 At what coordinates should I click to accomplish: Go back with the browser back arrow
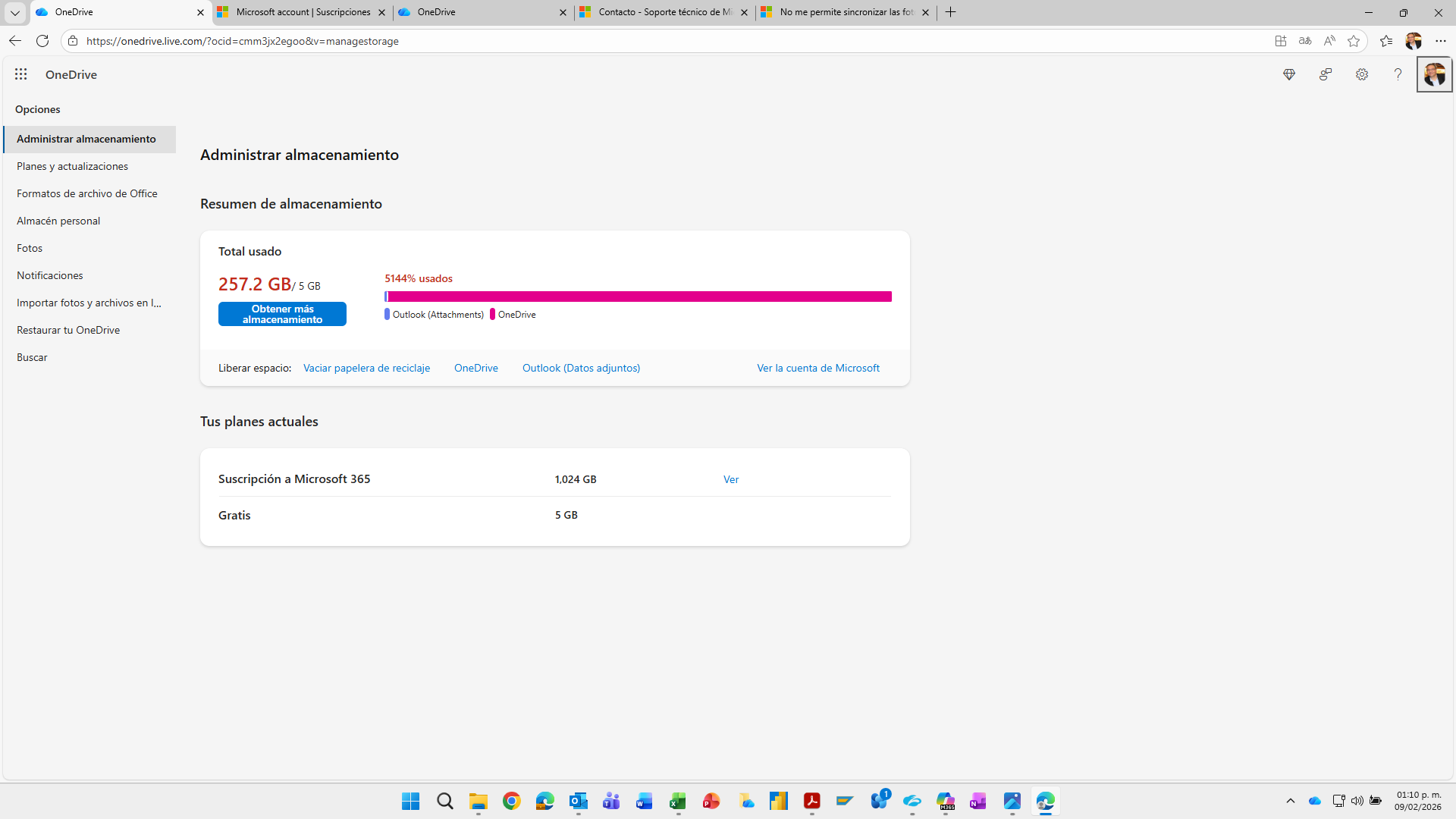14,41
